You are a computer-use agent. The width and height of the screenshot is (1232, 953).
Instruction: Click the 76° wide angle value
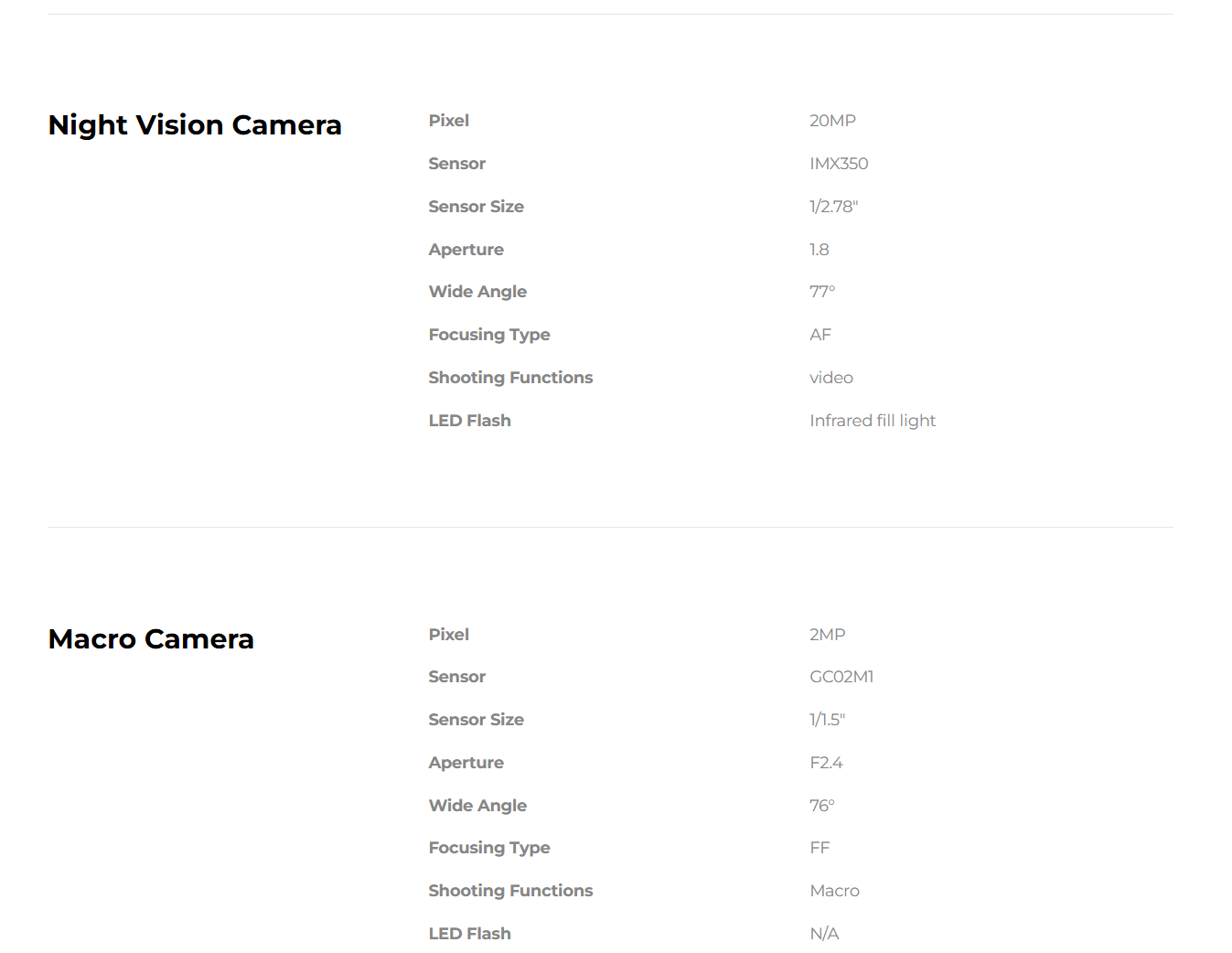[822, 806]
